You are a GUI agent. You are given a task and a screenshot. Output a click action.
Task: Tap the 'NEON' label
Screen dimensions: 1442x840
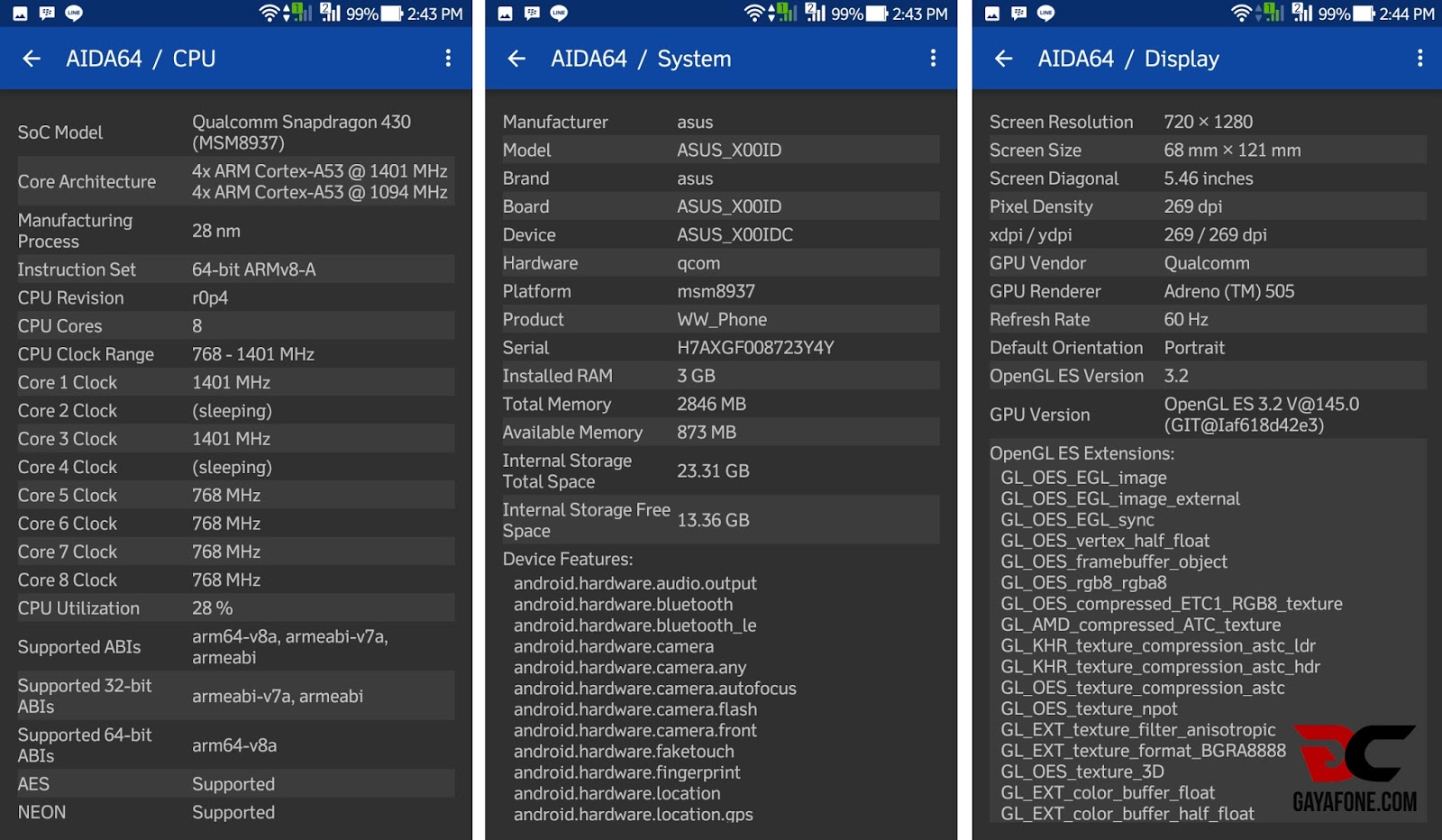click(x=41, y=812)
